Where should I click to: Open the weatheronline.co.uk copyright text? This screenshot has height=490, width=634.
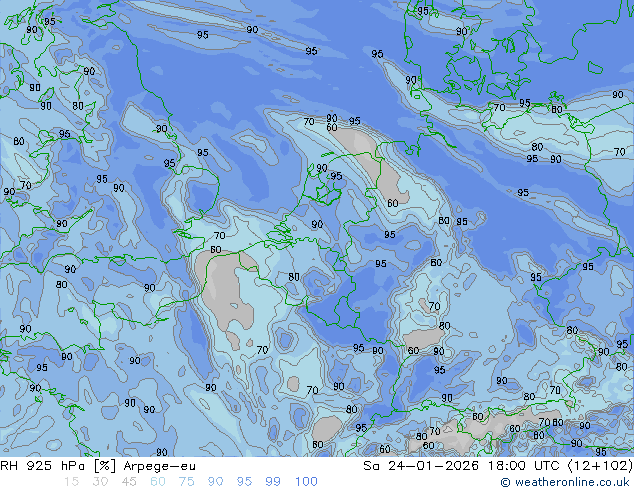point(566,482)
